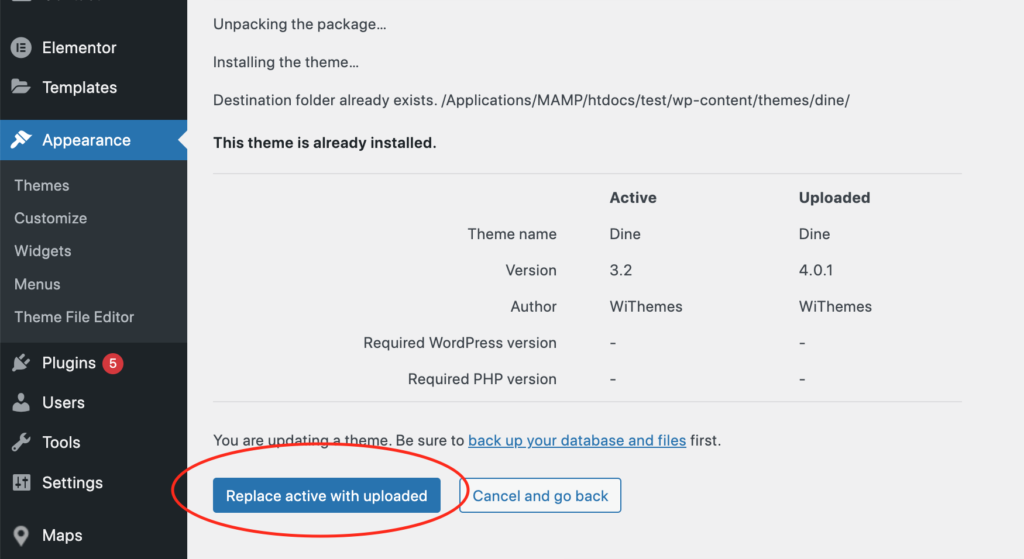Click Dine under the Uploaded column

click(x=814, y=234)
